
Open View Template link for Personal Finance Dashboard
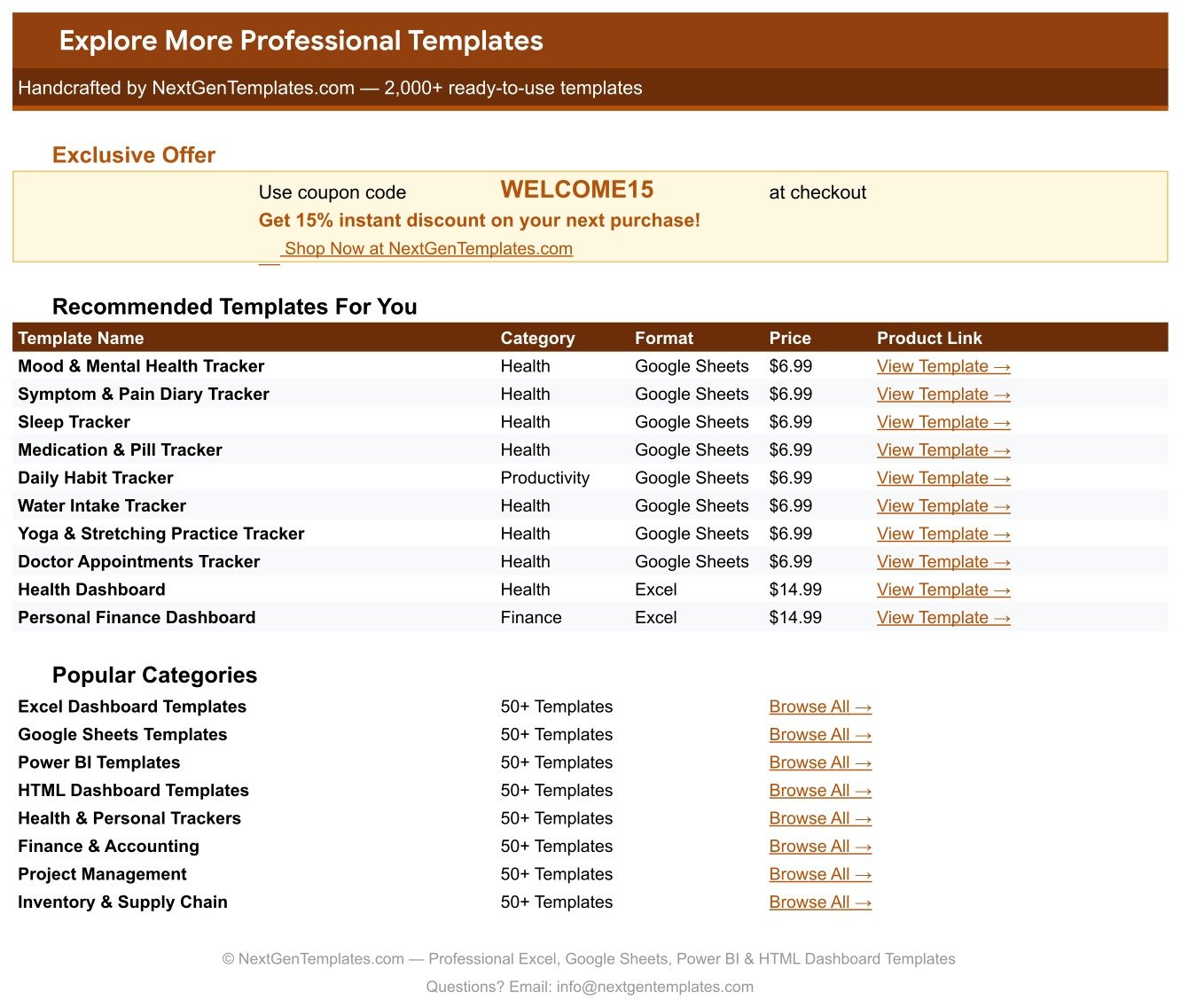943,618
